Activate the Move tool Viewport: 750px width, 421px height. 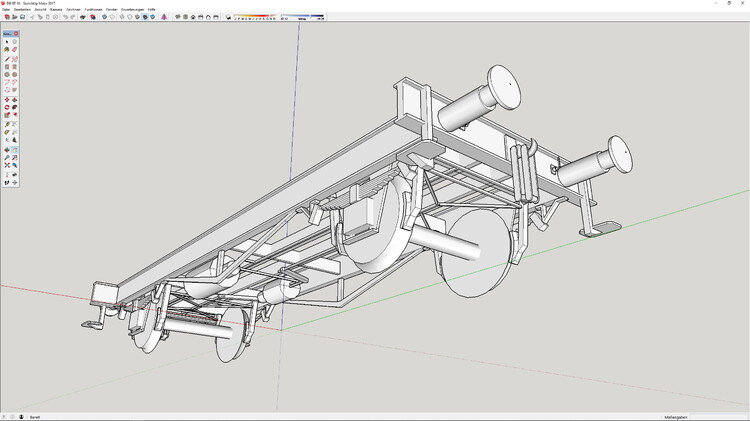(x=7, y=100)
